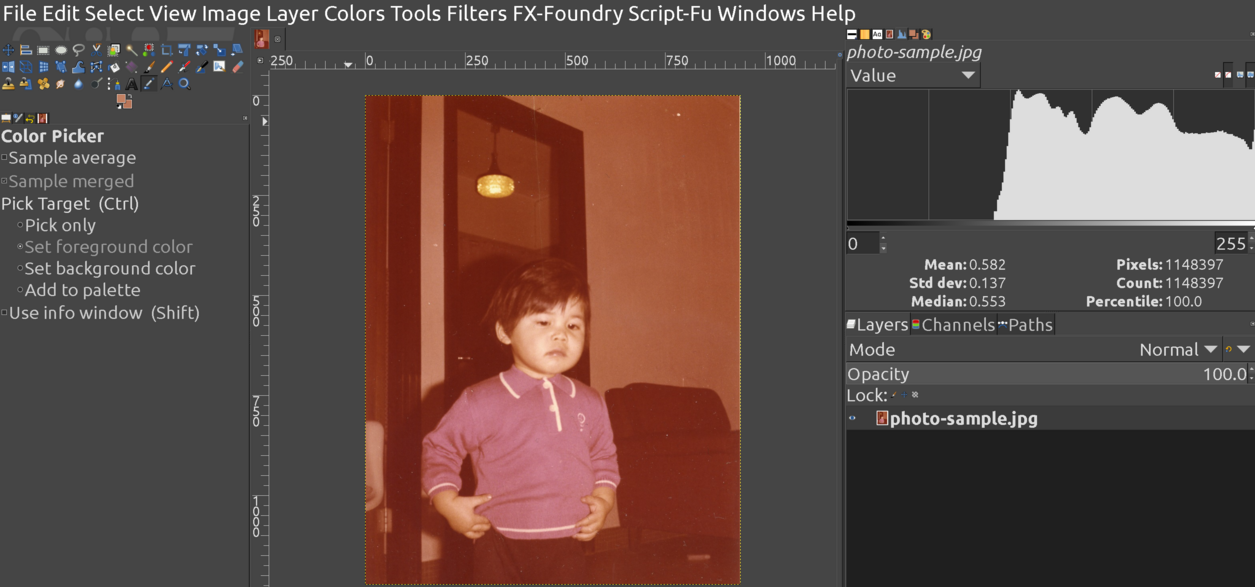1255x587 pixels.
Task: Select the Zoom magnifier tool
Action: coord(184,84)
